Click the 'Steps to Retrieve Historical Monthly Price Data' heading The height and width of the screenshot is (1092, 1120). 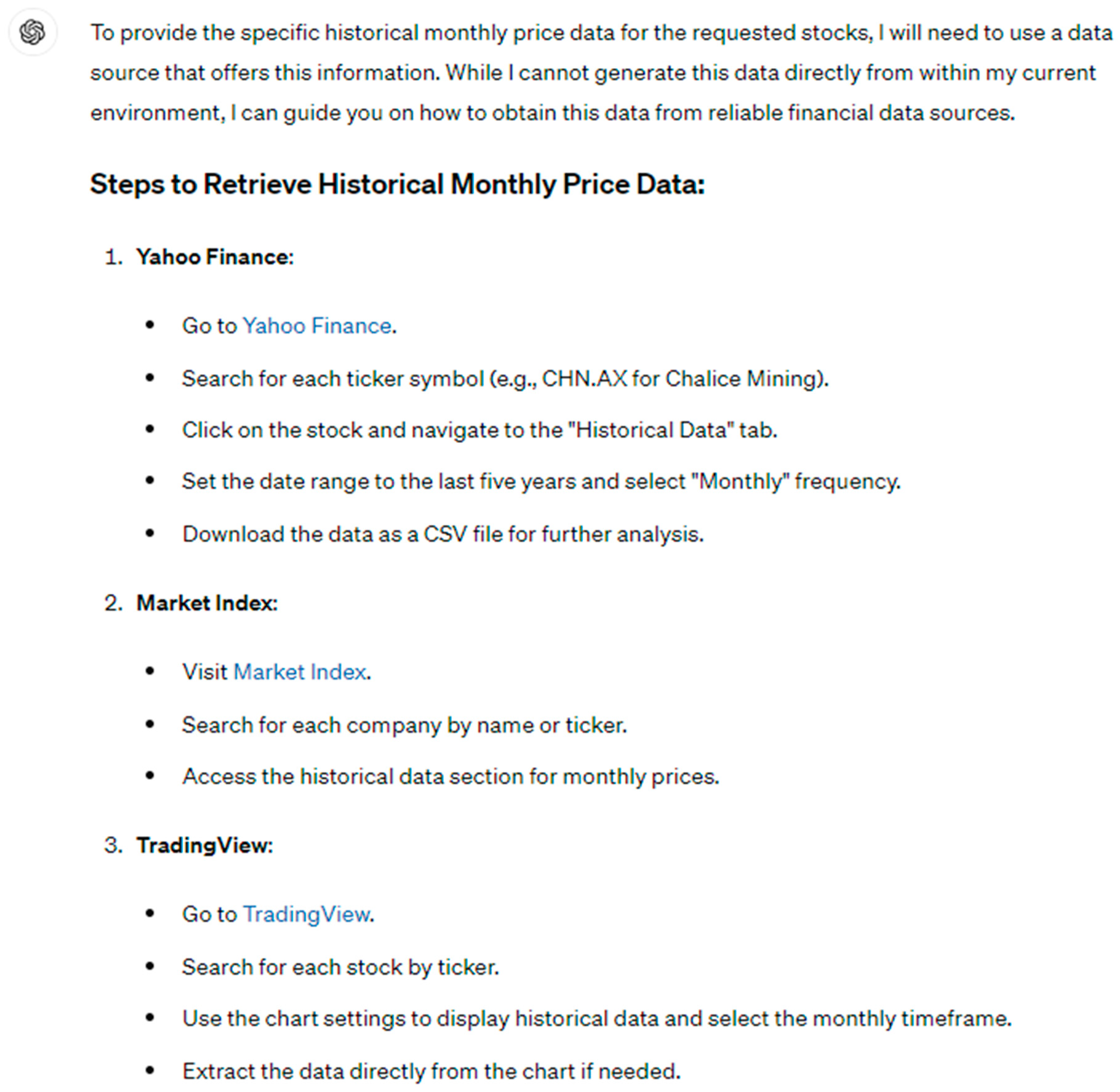[x=397, y=185]
